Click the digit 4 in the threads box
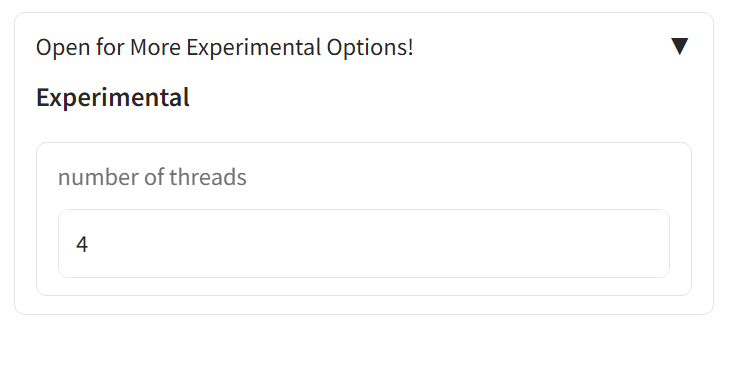The image size is (731, 374). pyautogui.click(x=82, y=244)
